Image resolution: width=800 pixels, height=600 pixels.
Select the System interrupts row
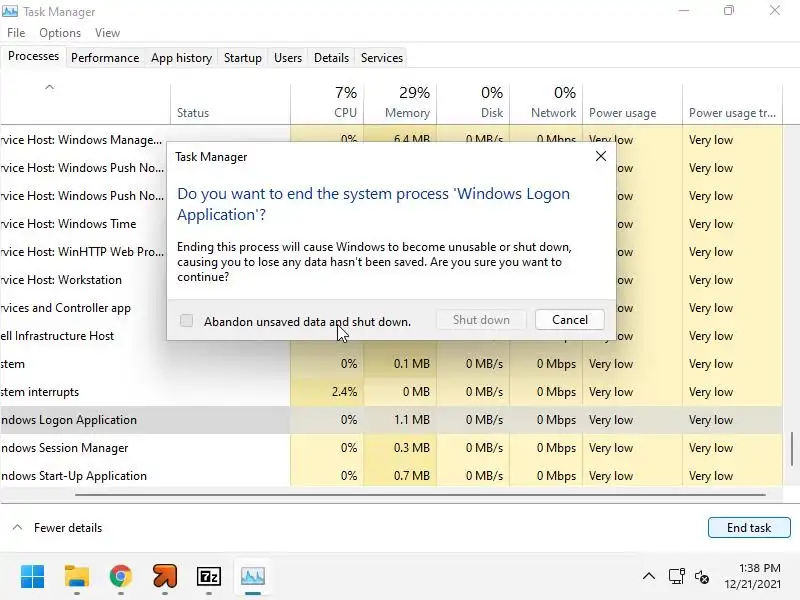[x=391, y=392]
